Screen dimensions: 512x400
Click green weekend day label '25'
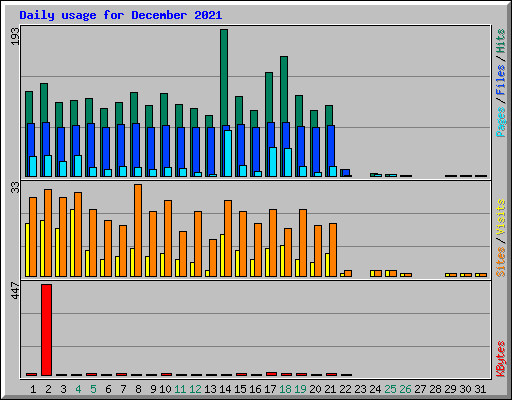[x=390, y=389]
